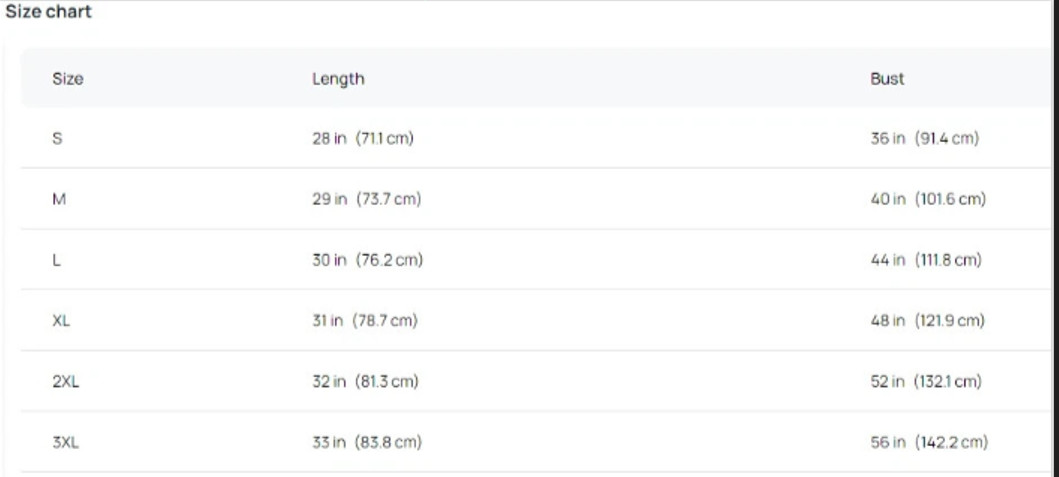Select the 56 in (142.2 cm) bust cell

(929, 443)
